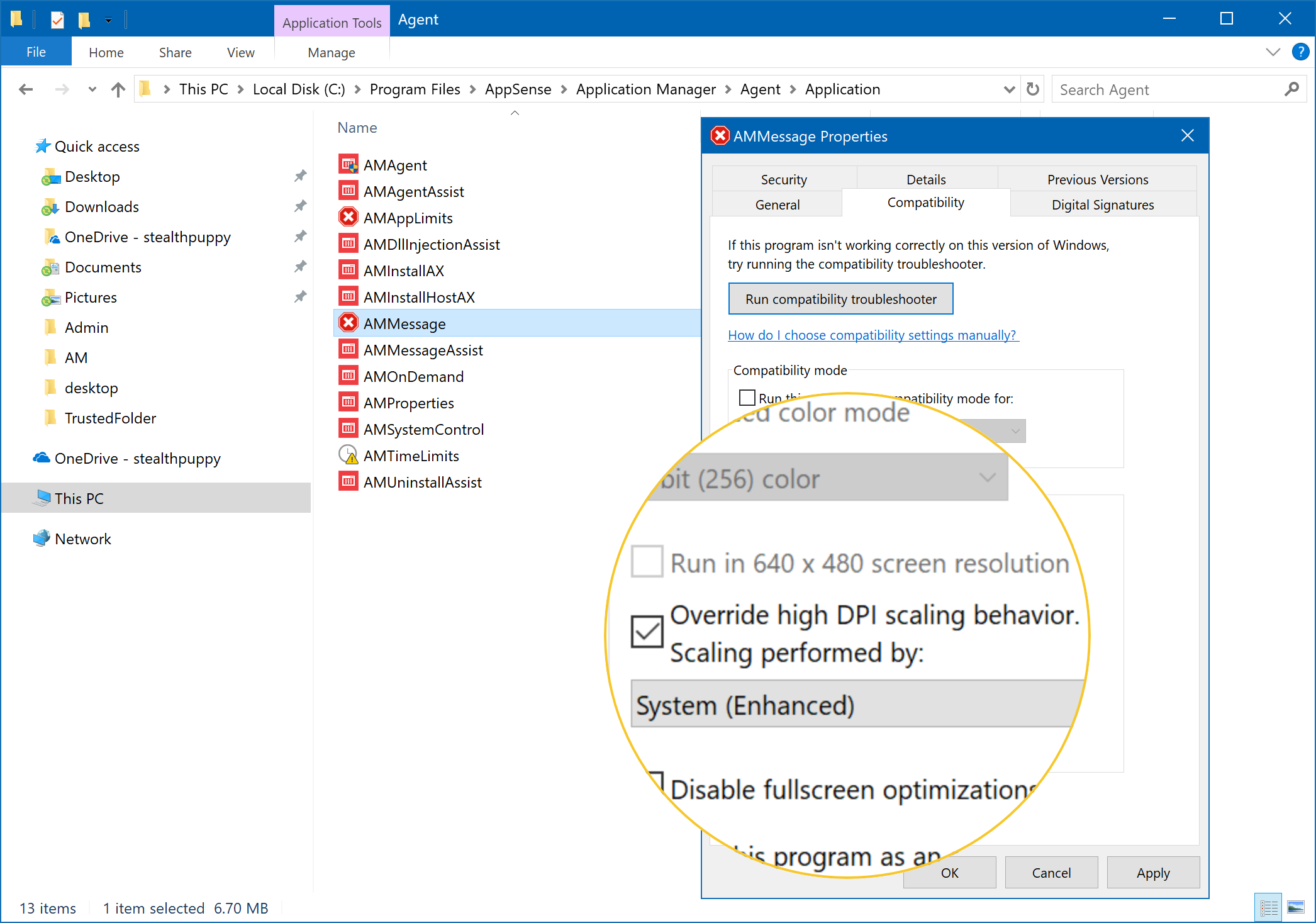Open the View ribbon tab
This screenshot has width=1316, height=923.
click(241, 52)
